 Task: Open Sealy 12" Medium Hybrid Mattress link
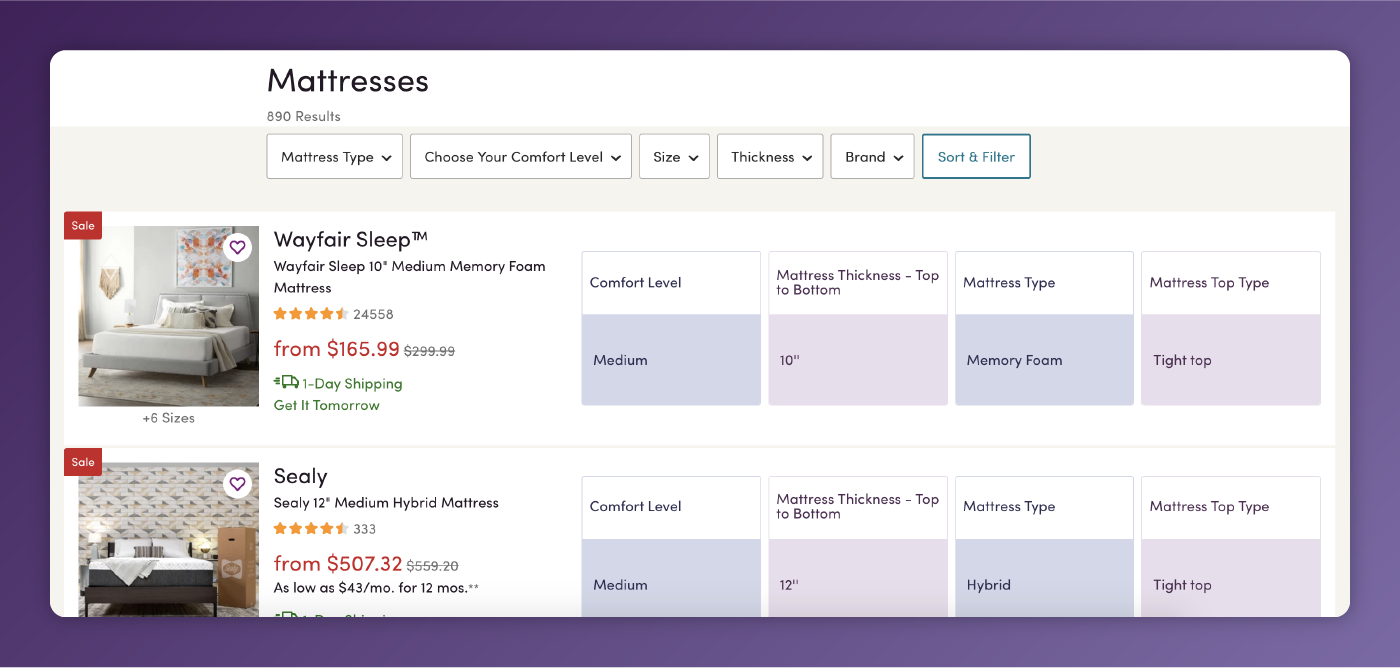pyautogui.click(x=386, y=503)
